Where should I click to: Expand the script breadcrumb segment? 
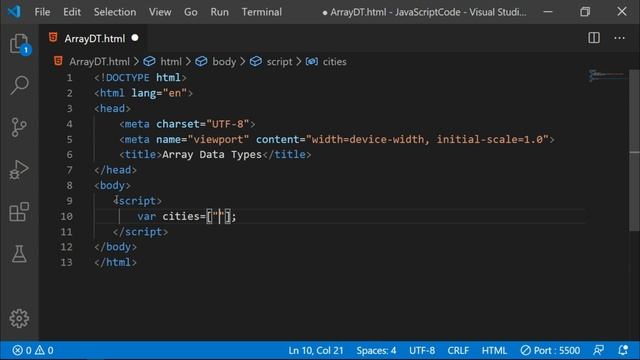(x=279, y=62)
